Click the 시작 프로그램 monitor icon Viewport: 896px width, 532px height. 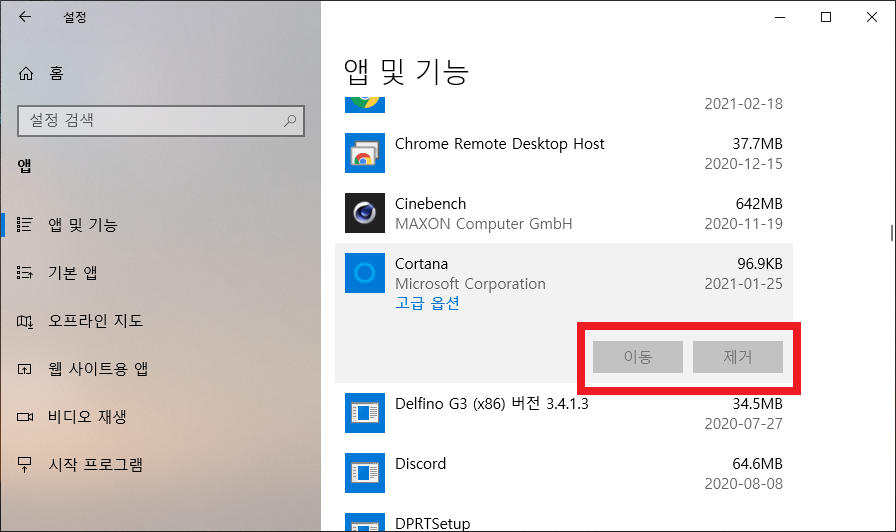point(25,465)
